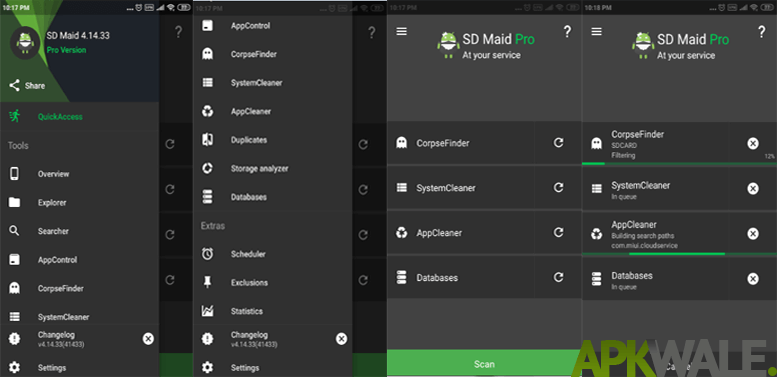The image size is (777, 377).
Task: Tap the CorpseFinder ghost icon in the Extras drawer
Action: click(207, 54)
